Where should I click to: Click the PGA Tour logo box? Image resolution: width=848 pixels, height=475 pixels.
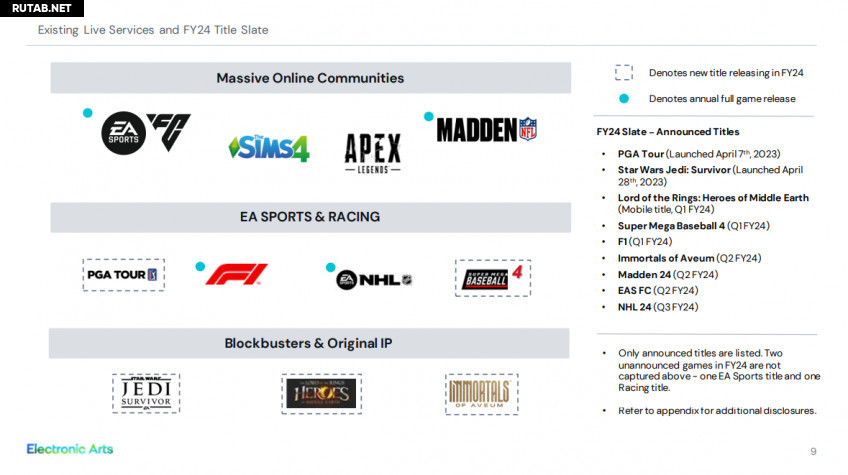click(x=123, y=274)
